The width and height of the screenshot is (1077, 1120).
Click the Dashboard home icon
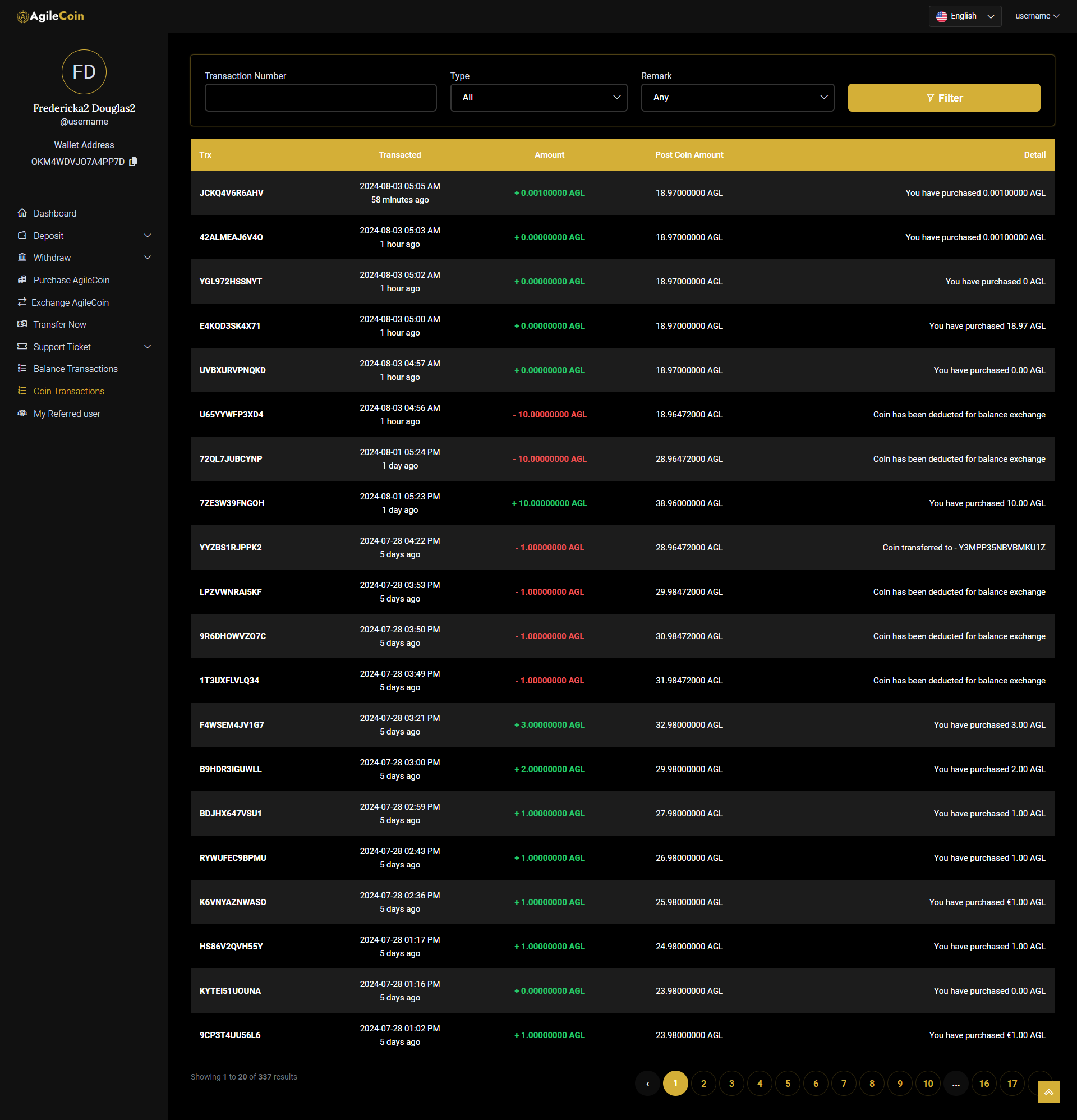22,213
